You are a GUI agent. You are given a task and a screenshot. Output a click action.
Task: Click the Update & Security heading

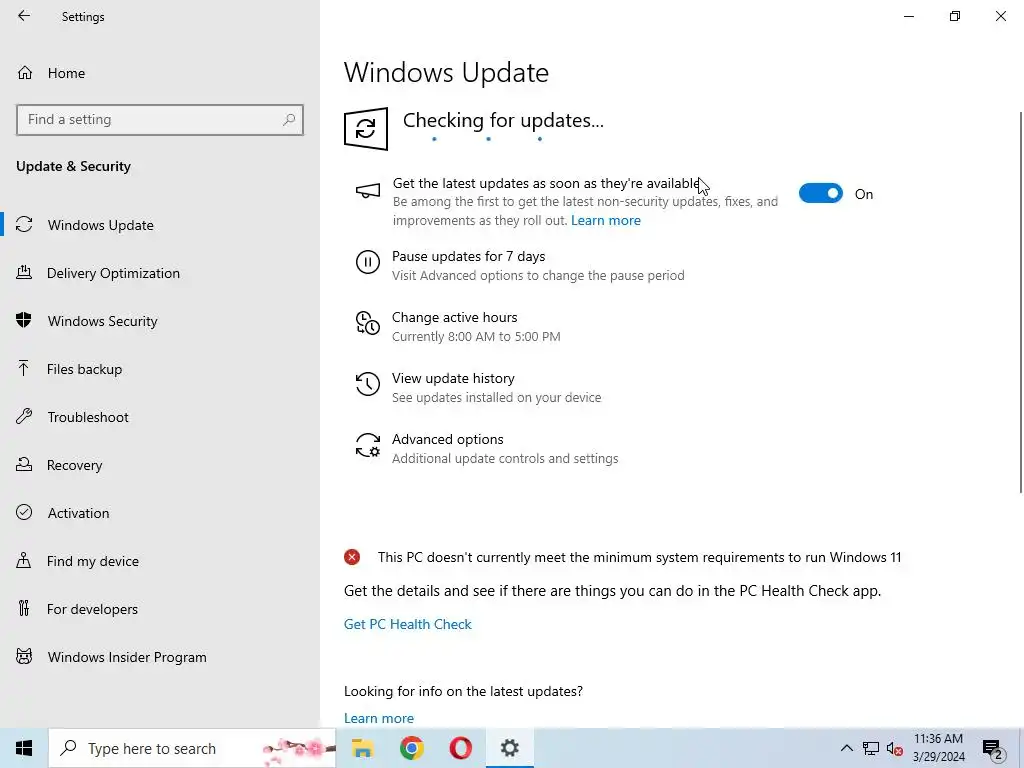pos(73,166)
